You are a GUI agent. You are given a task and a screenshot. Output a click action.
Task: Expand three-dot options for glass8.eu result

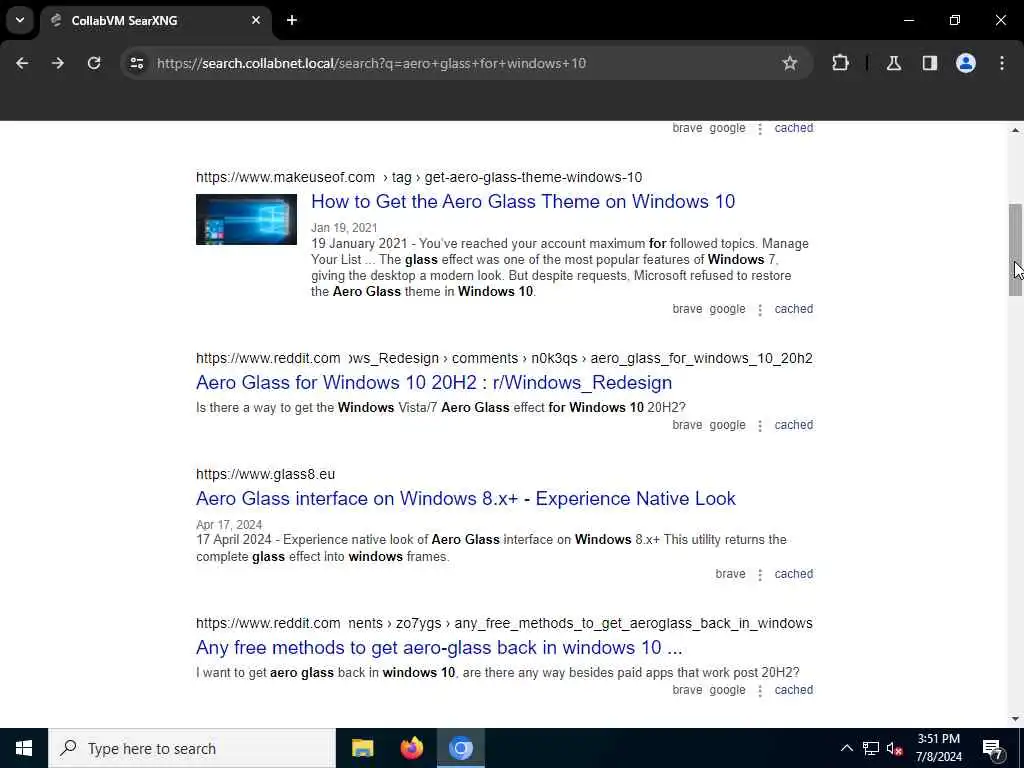[760, 575]
